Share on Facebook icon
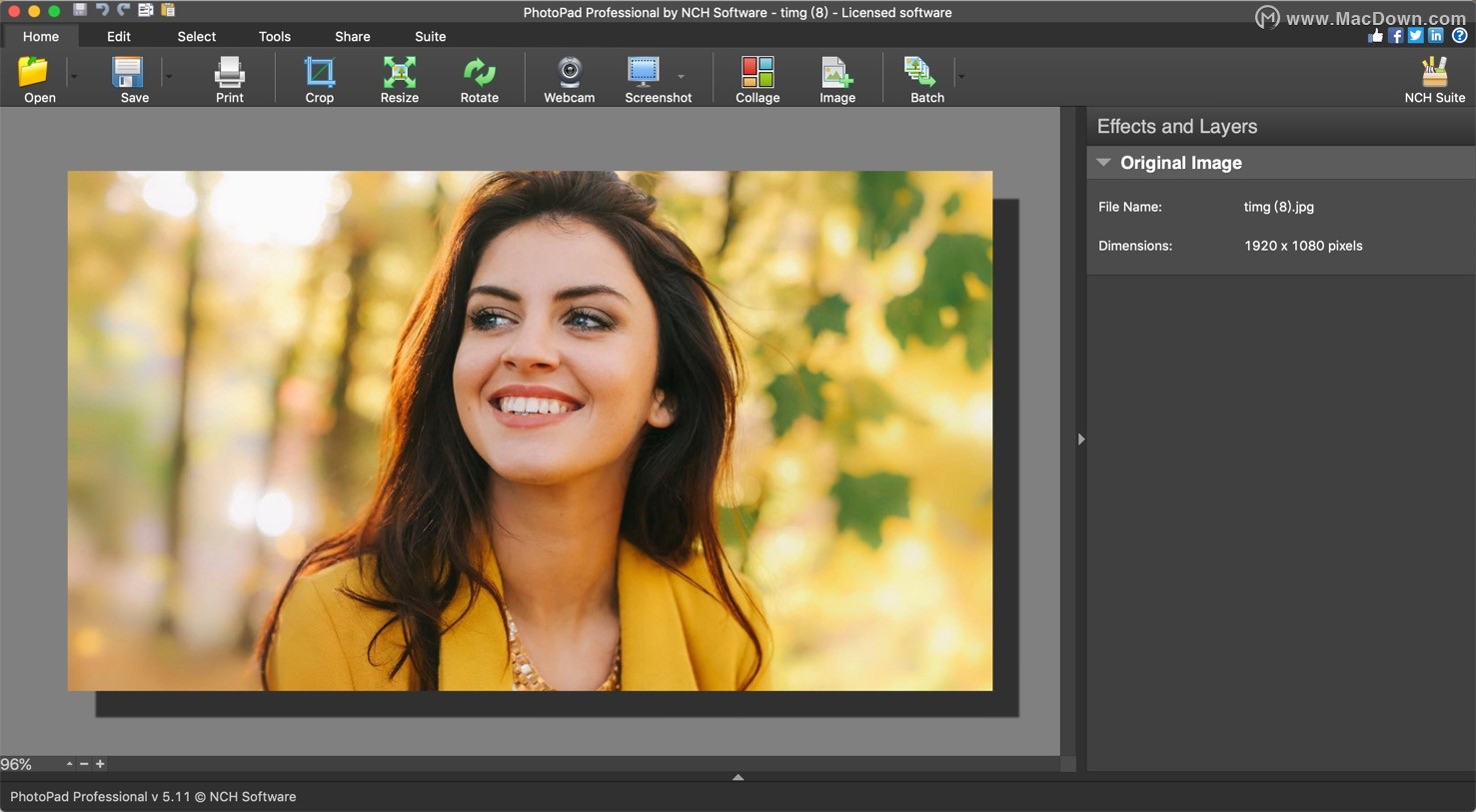The width and height of the screenshot is (1476, 812). [1396, 36]
